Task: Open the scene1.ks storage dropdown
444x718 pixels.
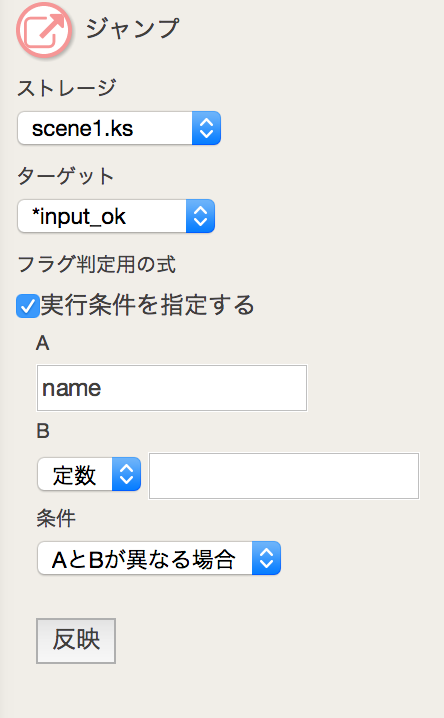Action: point(119,128)
